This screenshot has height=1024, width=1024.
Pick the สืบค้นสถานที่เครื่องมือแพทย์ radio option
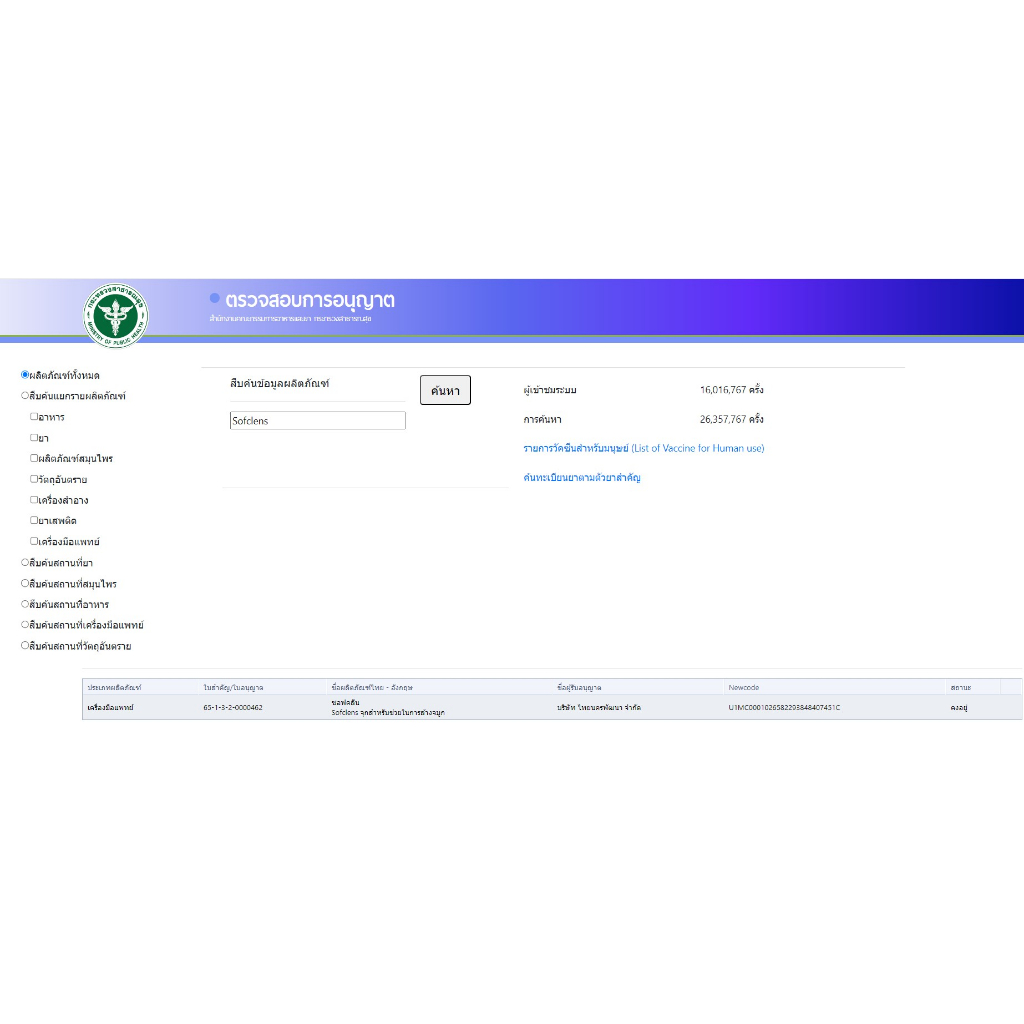(x=25, y=625)
